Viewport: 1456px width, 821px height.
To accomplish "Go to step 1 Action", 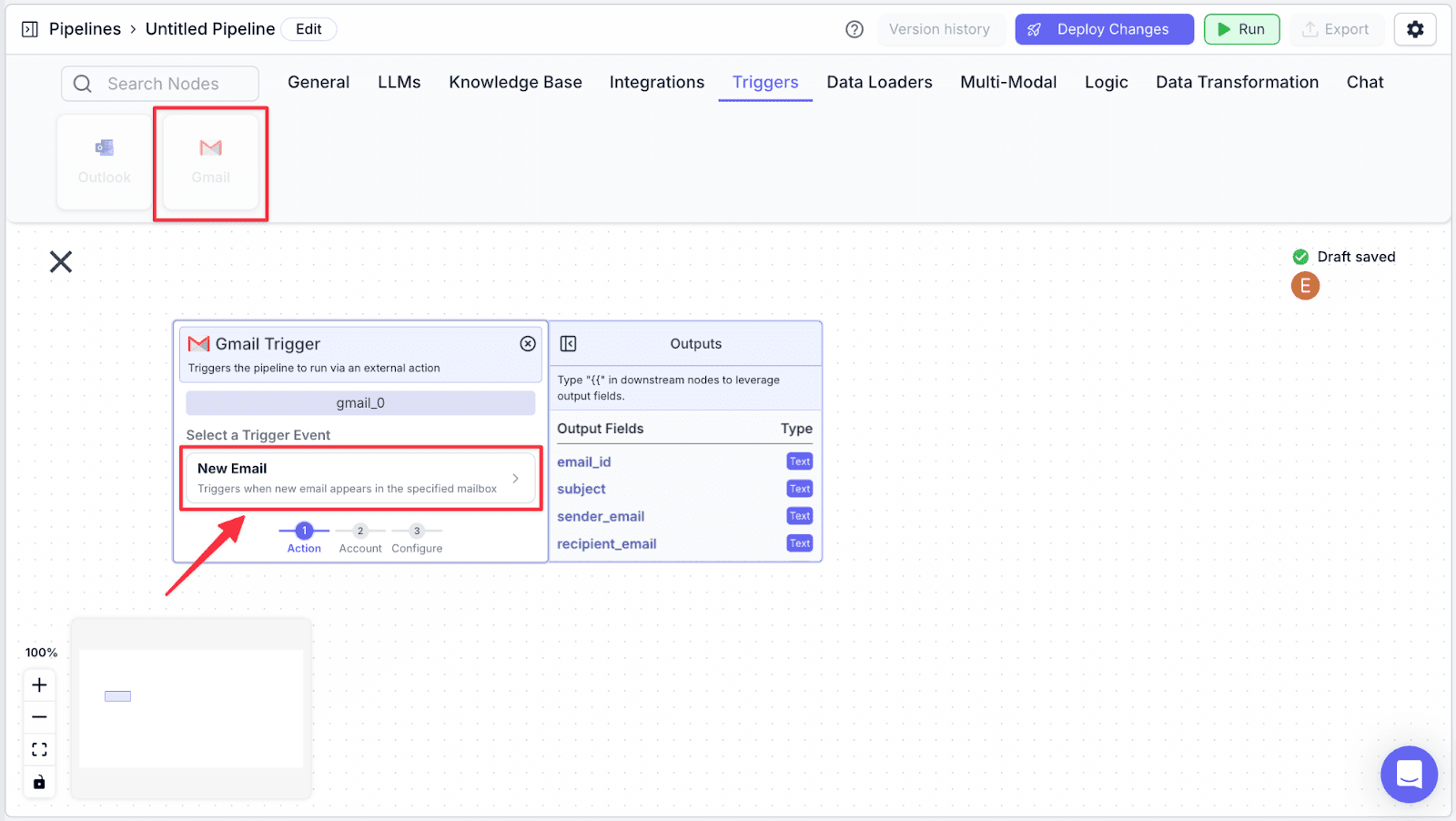I will pos(304,538).
